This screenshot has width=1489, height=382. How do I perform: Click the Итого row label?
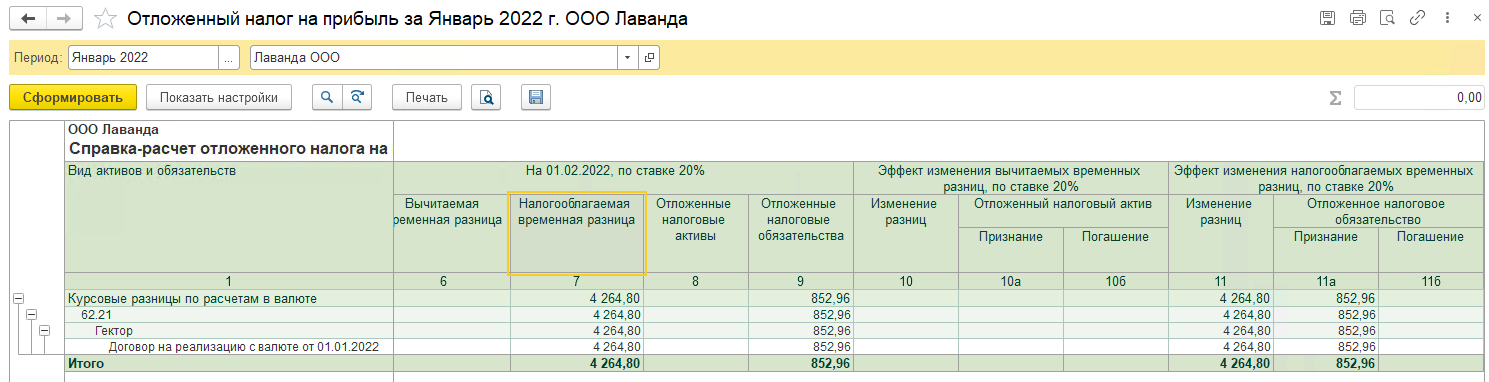85,363
